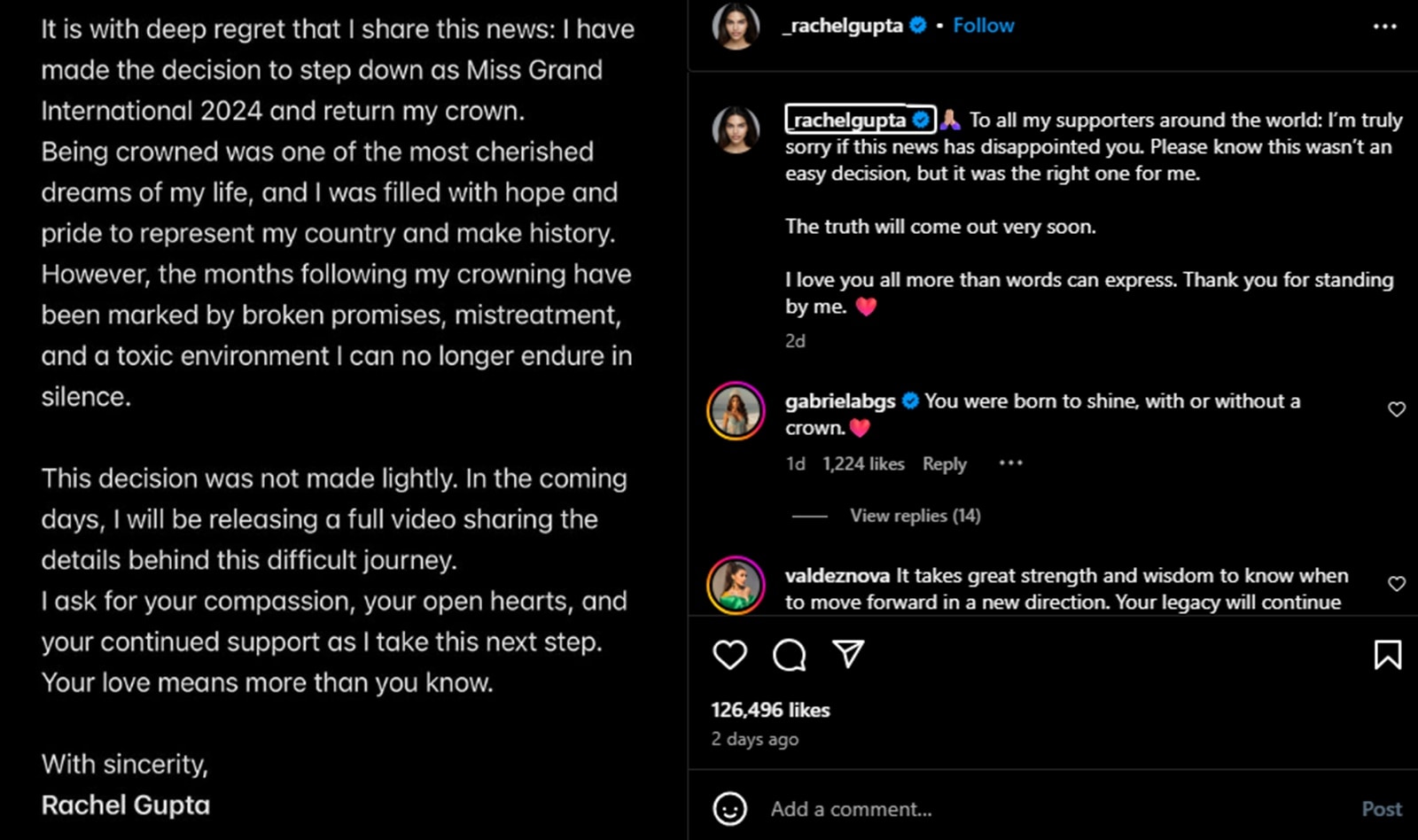Expand View replies under gabrielabgs's comment
1418x840 pixels.
914,515
